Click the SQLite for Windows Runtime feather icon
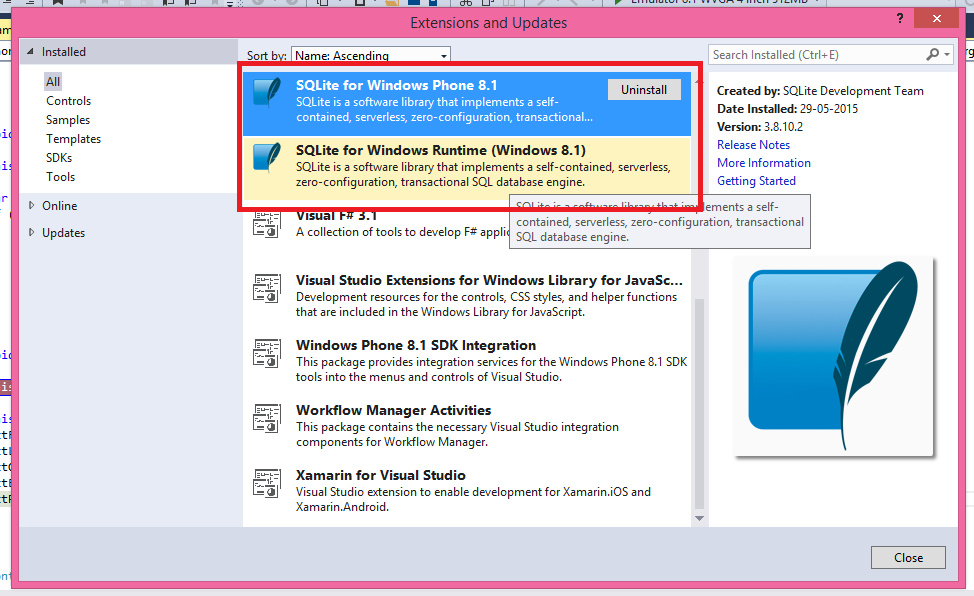Screen dimensions: 974x596 click(267, 157)
